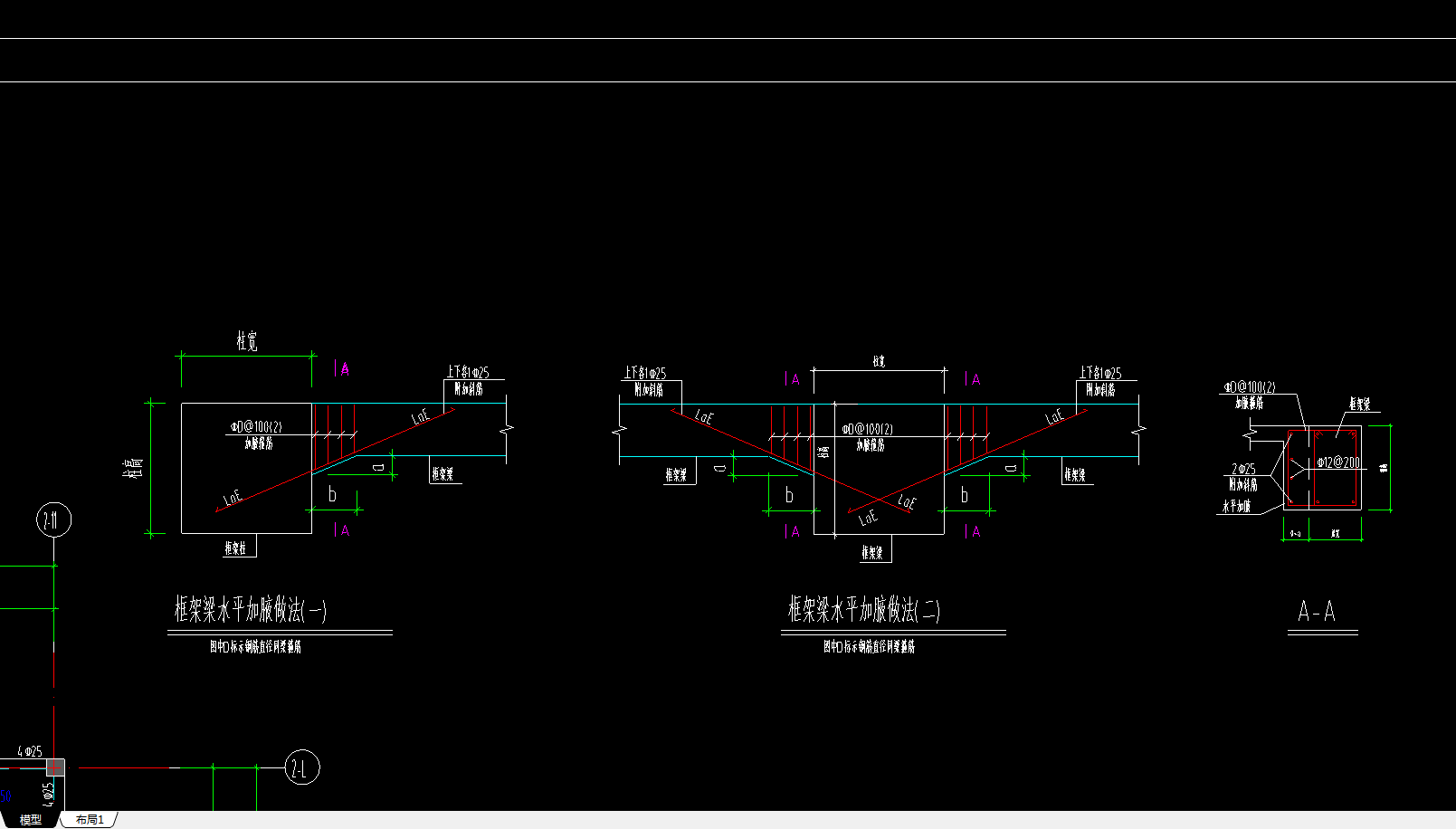The image size is (1456, 829).
Task: Select the 框架梁 label in detail one
Action: pyautogui.click(x=443, y=473)
